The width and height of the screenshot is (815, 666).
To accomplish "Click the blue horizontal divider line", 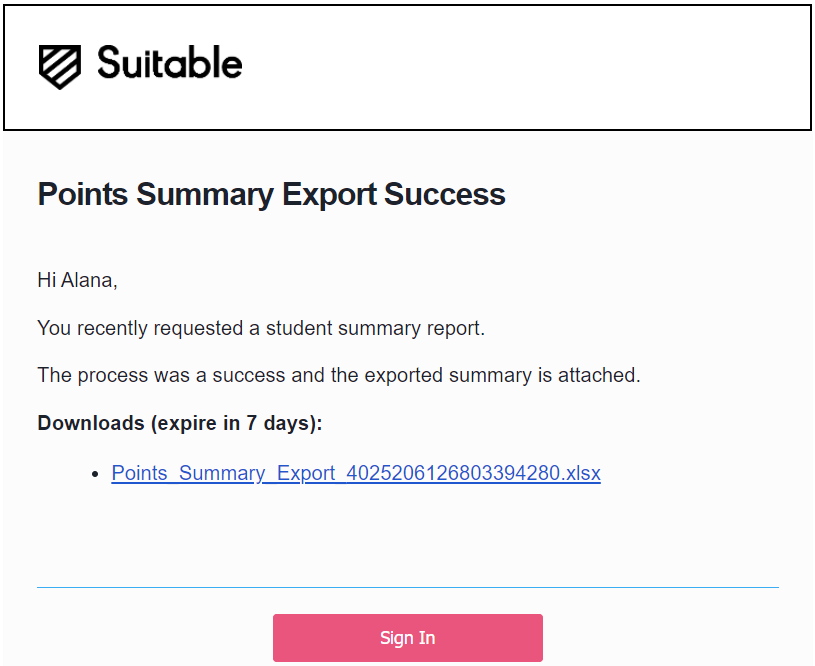I will click(408, 587).
